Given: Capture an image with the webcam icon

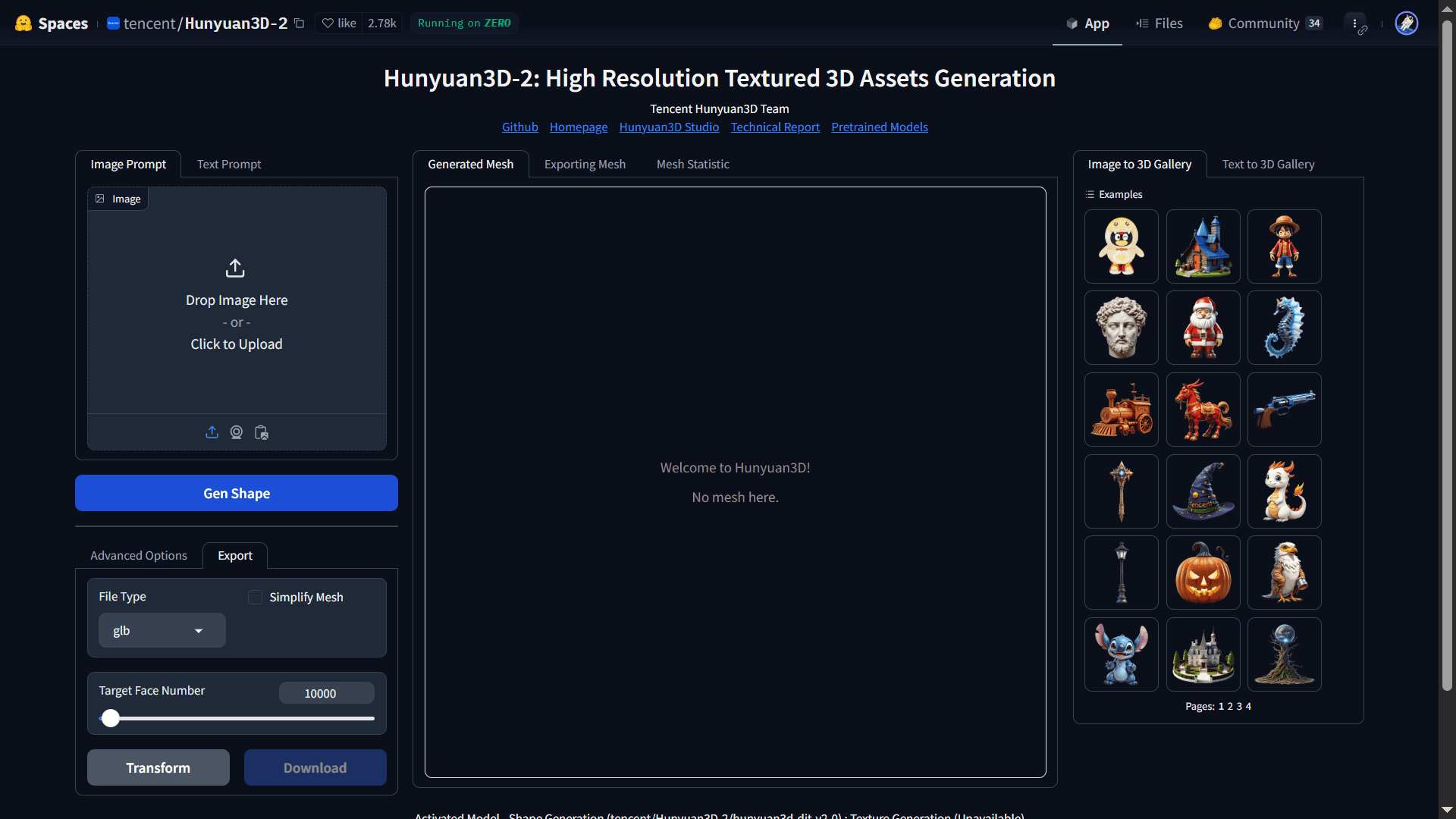Looking at the screenshot, I should 236,432.
